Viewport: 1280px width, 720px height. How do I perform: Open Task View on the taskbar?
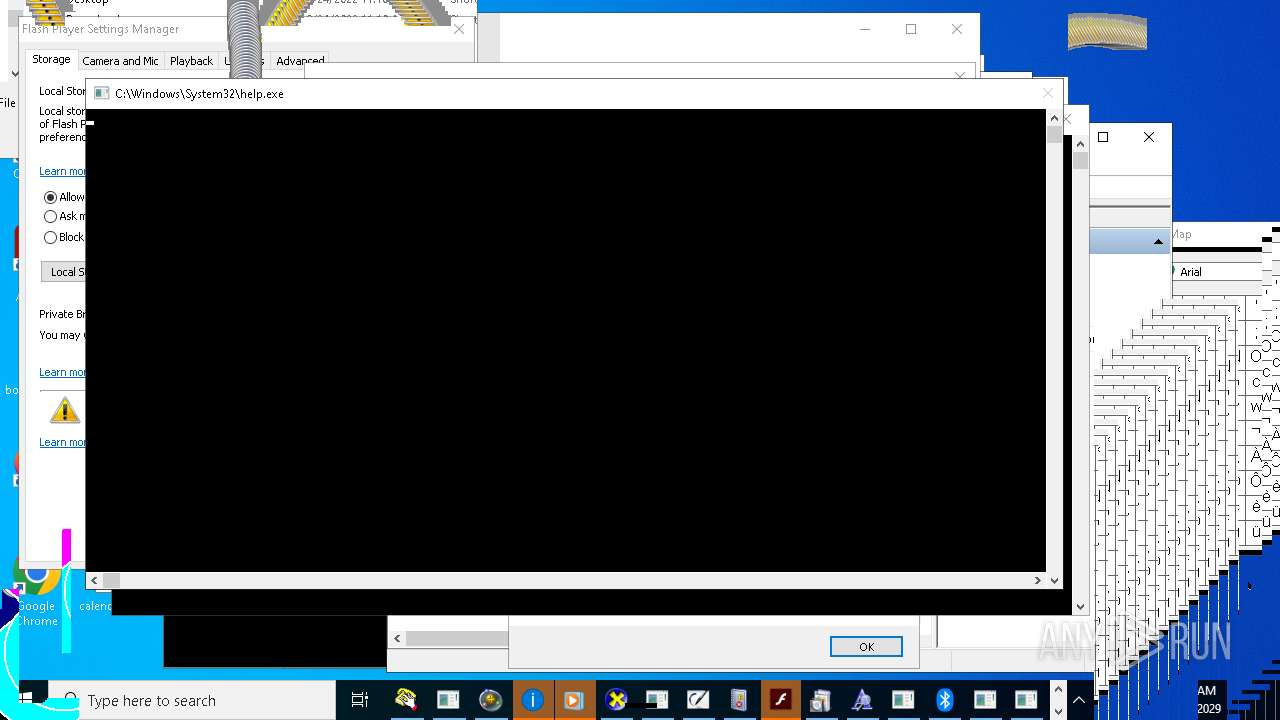(360, 700)
